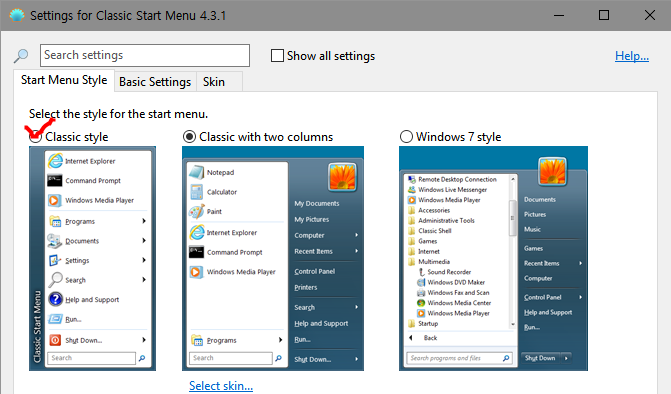Click Remote Desktop Connection icon in Windows 7 preview
This screenshot has height=394, width=671.
tap(412, 179)
